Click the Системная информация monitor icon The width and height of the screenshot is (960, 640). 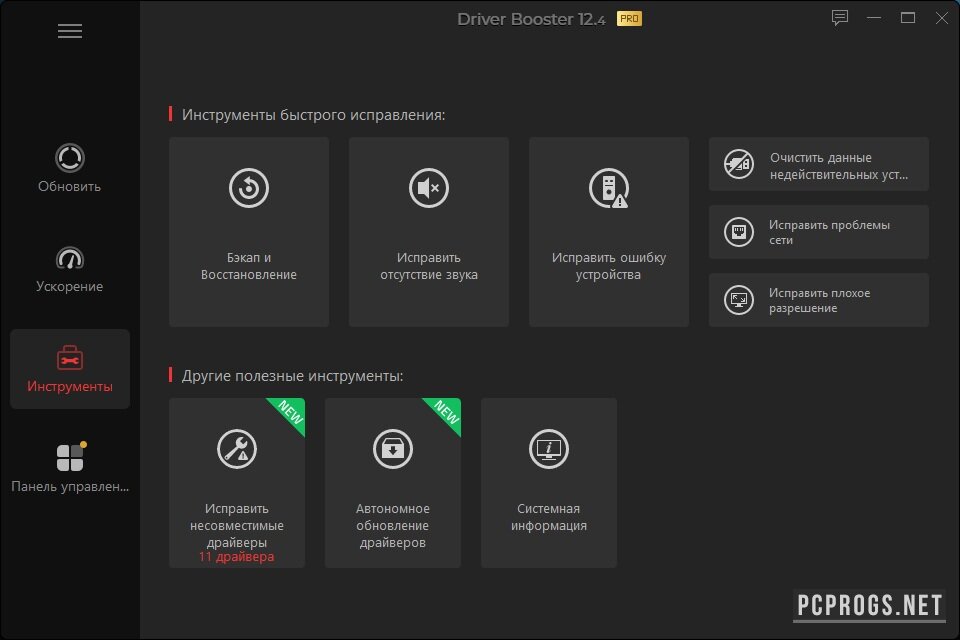pos(549,449)
